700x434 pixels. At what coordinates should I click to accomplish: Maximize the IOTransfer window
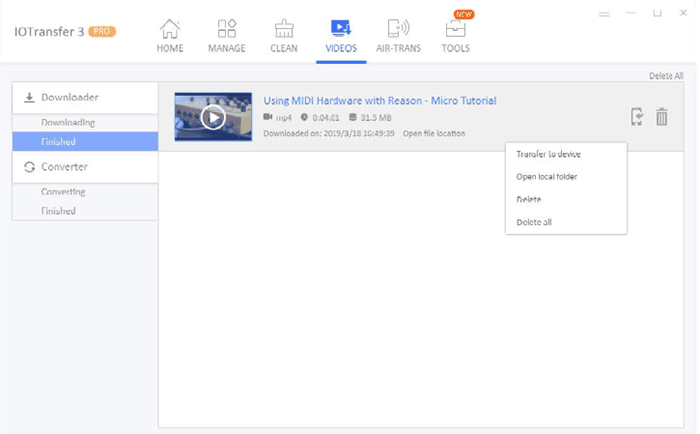657,13
